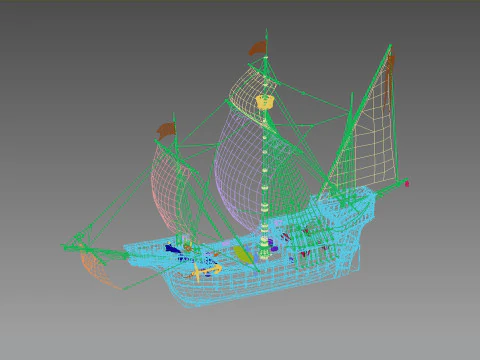Click the magenta object at the stern boom tip
The width and height of the screenshot is (480, 360).
pos(407,184)
